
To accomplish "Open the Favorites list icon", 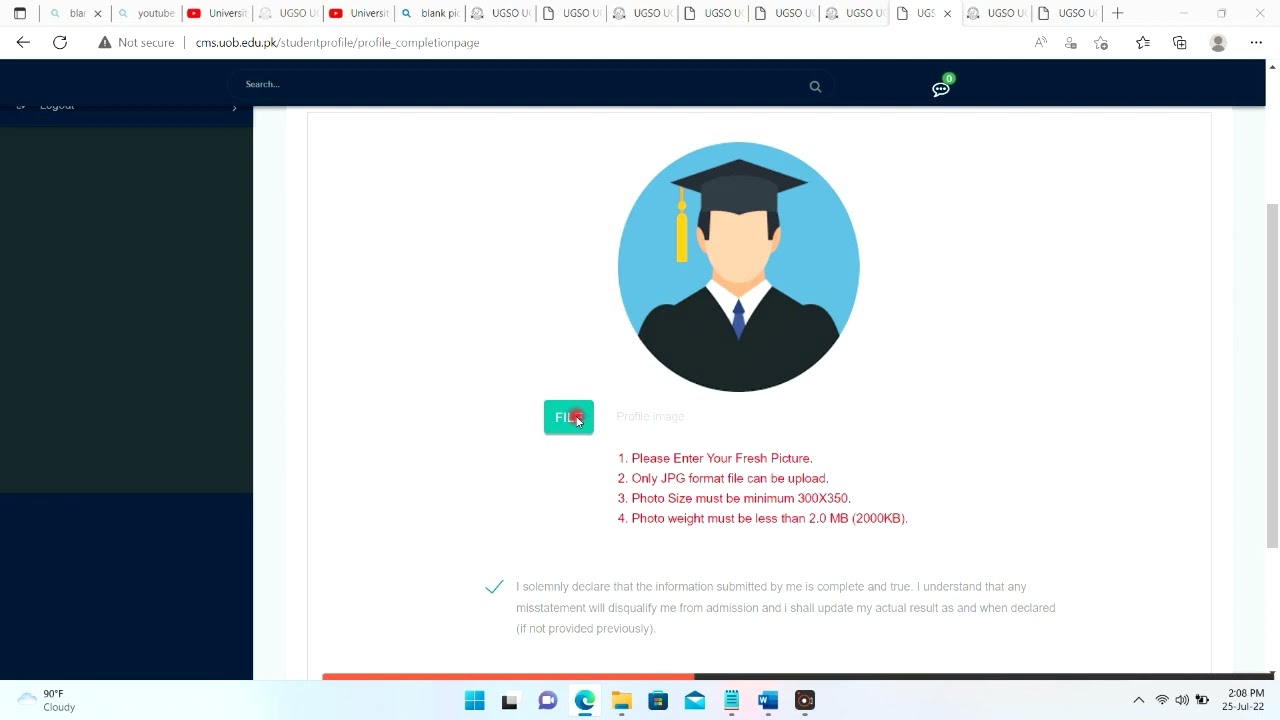I will (x=1143, y=43).
